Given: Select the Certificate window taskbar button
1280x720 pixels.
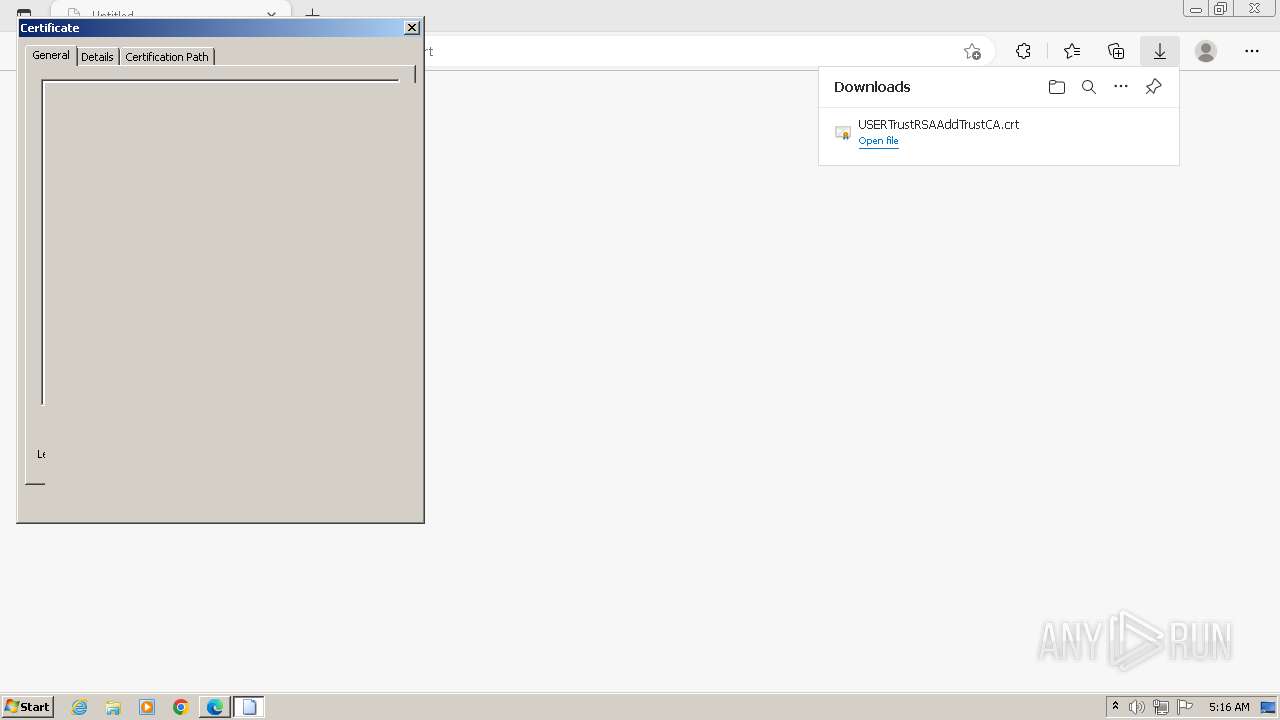Looking at the screenshot, I should 249,707.
